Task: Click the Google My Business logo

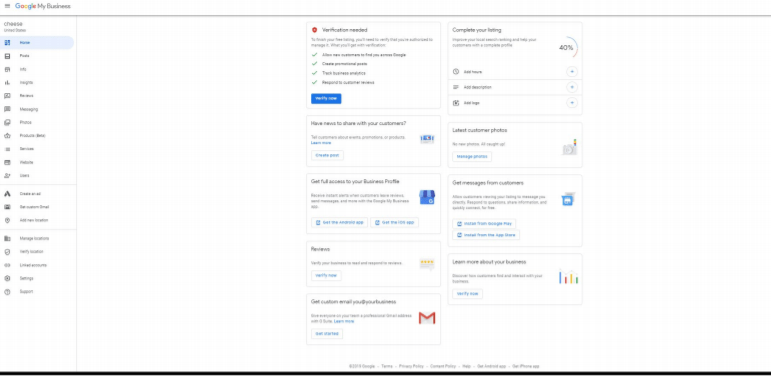Action: click(43, 6)
